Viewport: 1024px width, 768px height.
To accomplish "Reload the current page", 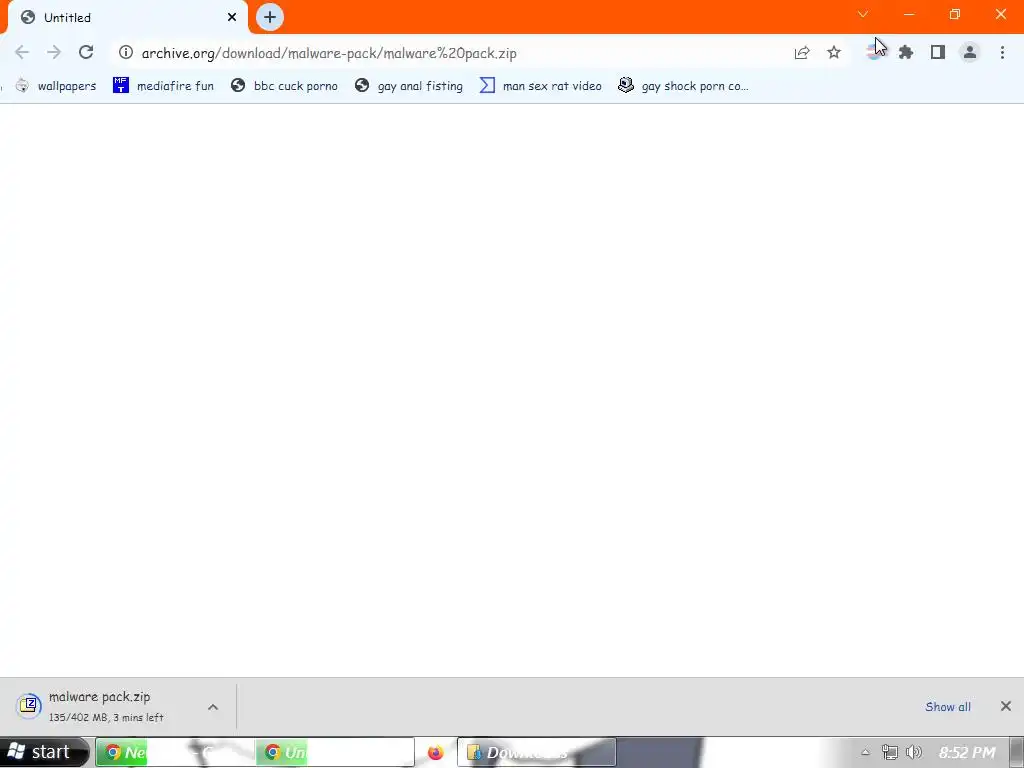I will click(x=86, y=52).
